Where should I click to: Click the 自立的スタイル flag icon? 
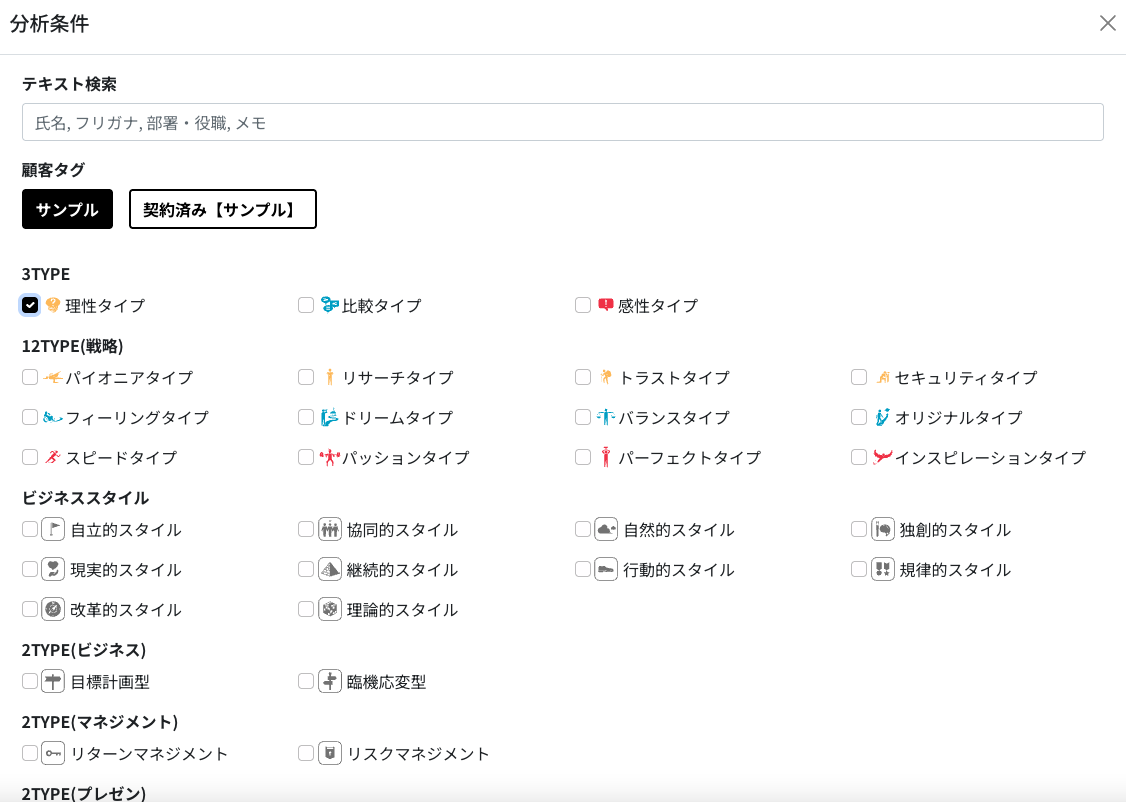(53, 529)
